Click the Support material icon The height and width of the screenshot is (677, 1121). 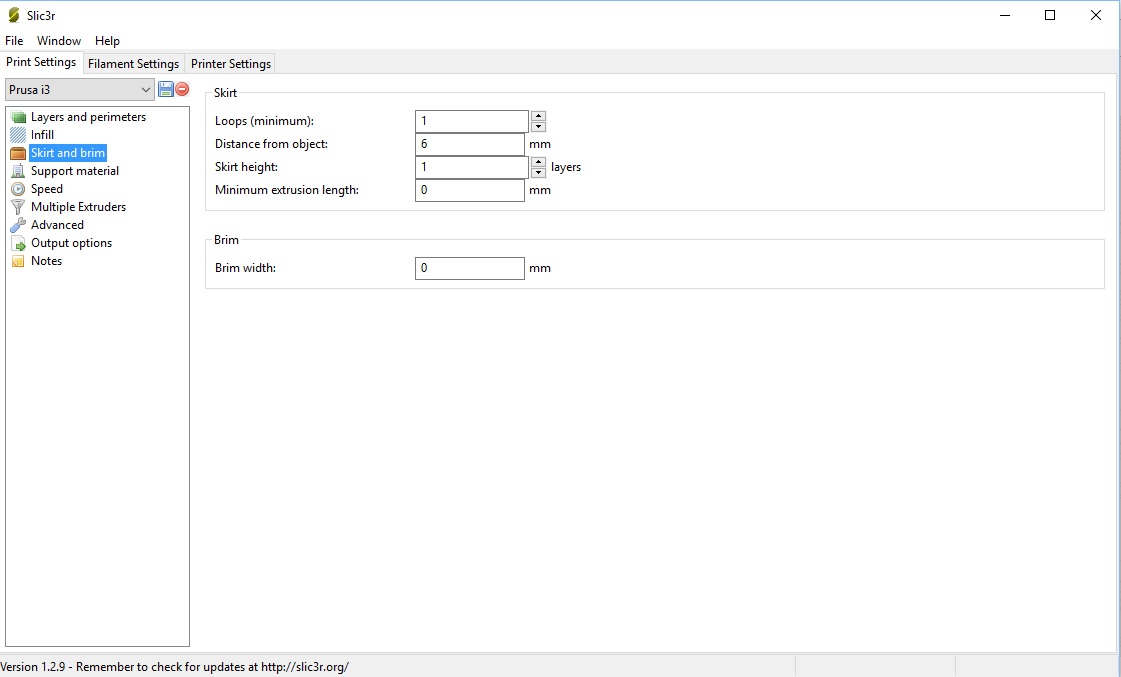[x=18, y=171]
